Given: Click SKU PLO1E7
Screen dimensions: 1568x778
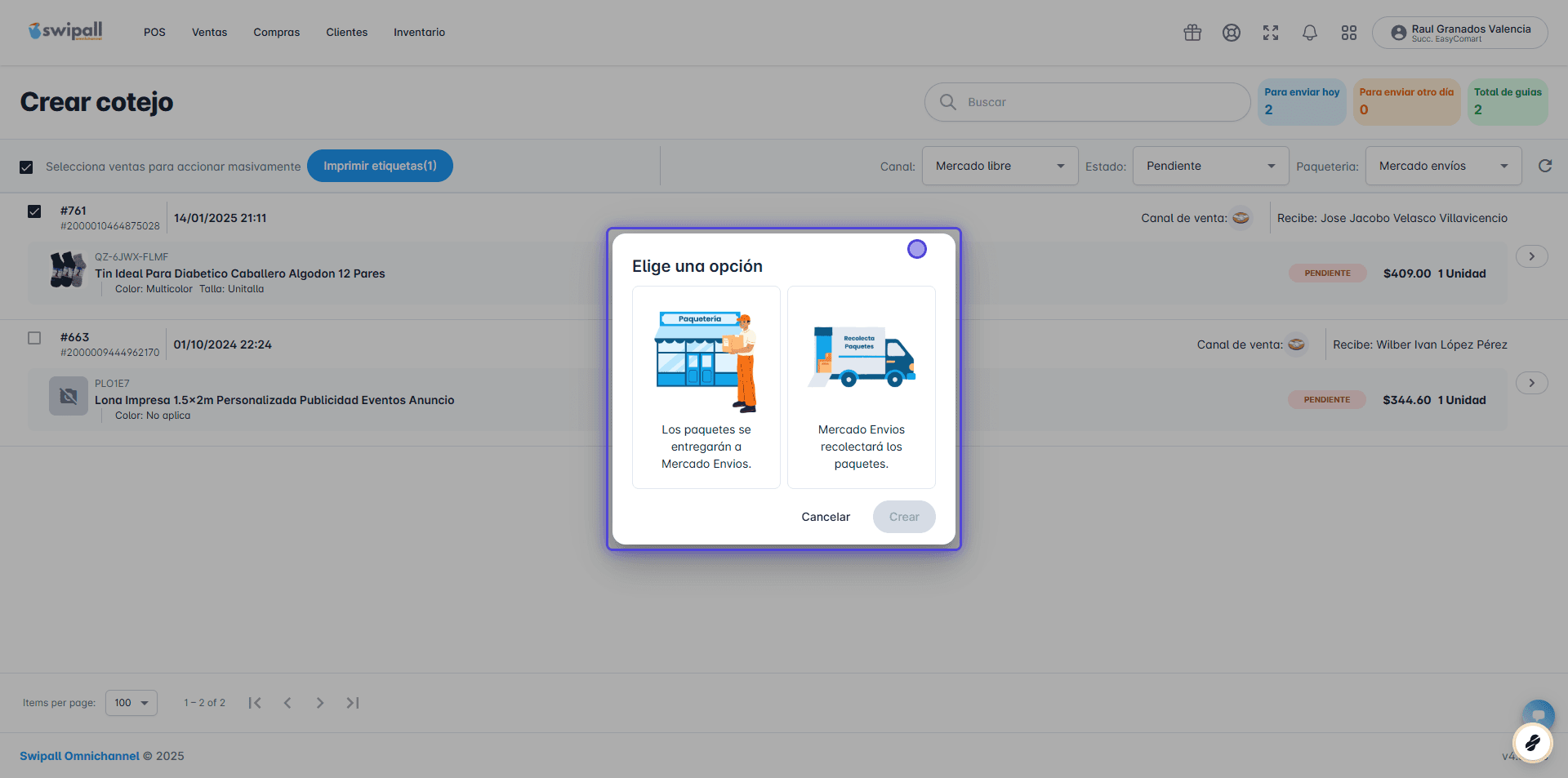Looking at the screenshot, I should pos(112,384).
